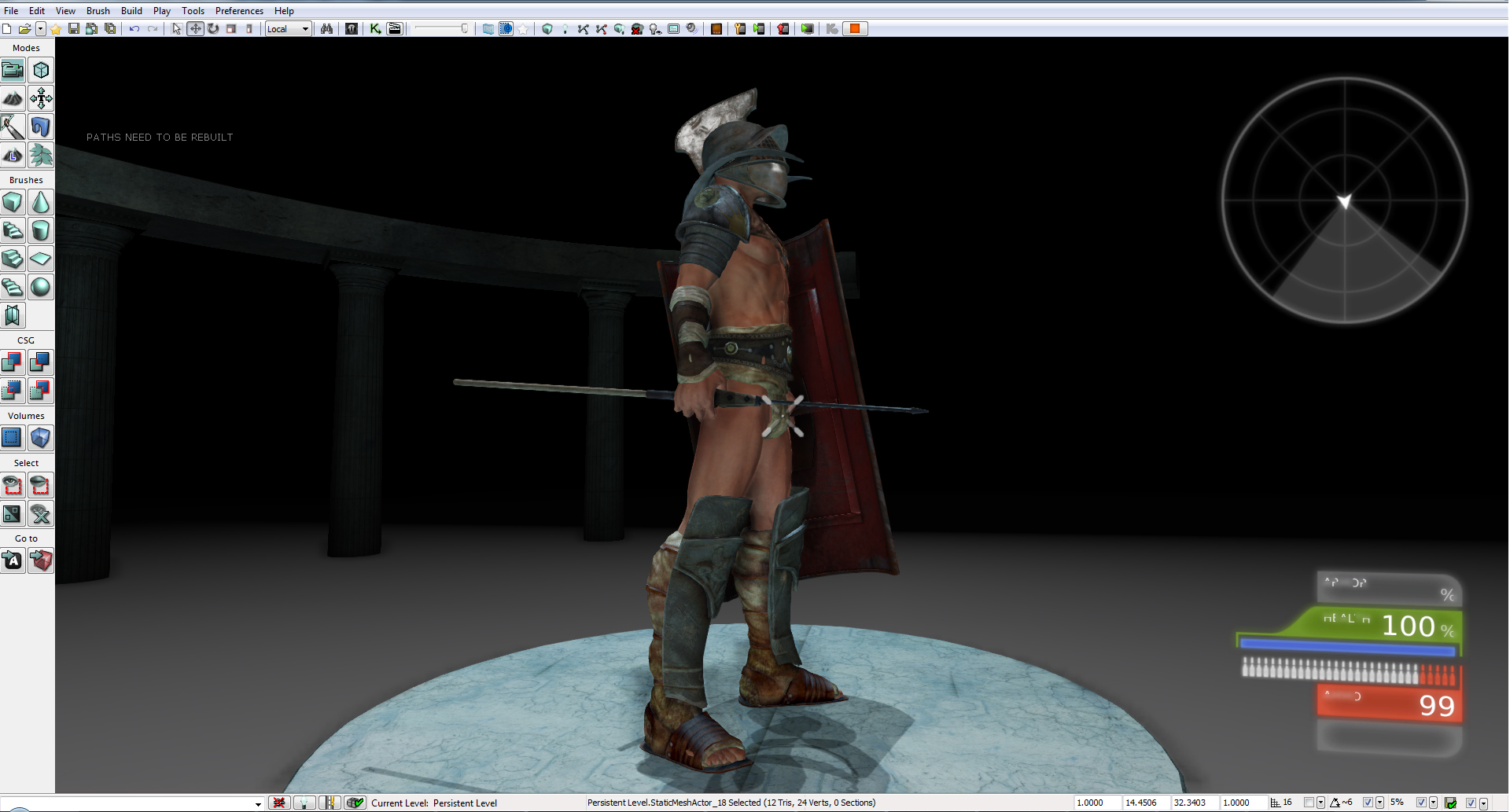The image size is (1510, 812).
Task: Open rotation grid size dropdown arrow
Action: [1379, 803]
